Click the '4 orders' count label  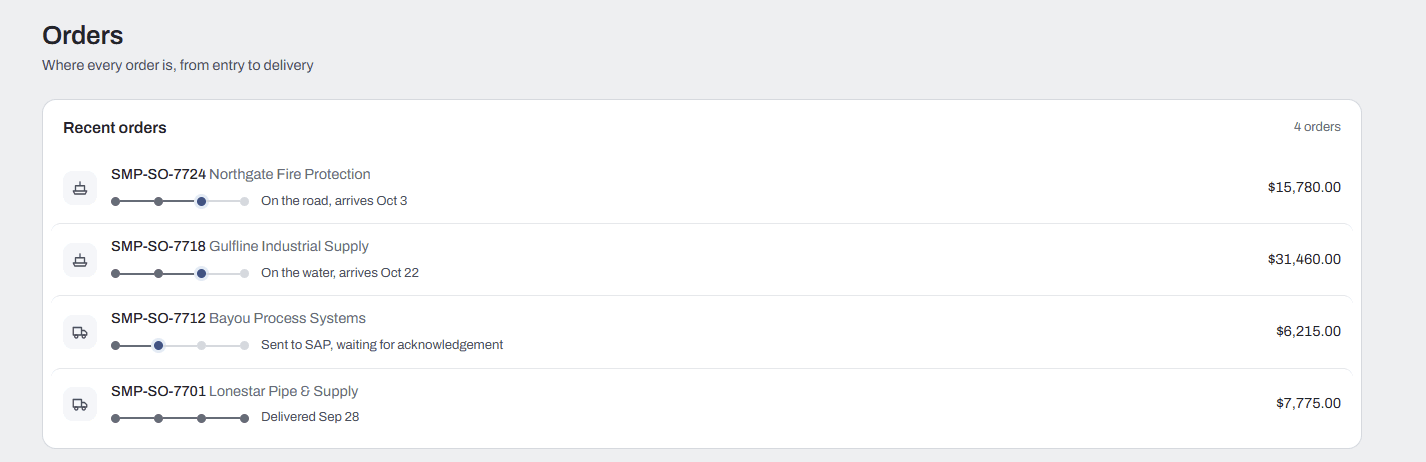coord(1317,127)
